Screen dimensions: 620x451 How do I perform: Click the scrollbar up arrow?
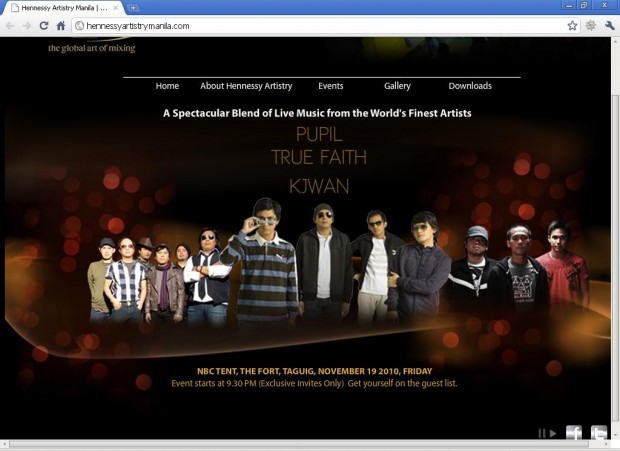(615, 41)
